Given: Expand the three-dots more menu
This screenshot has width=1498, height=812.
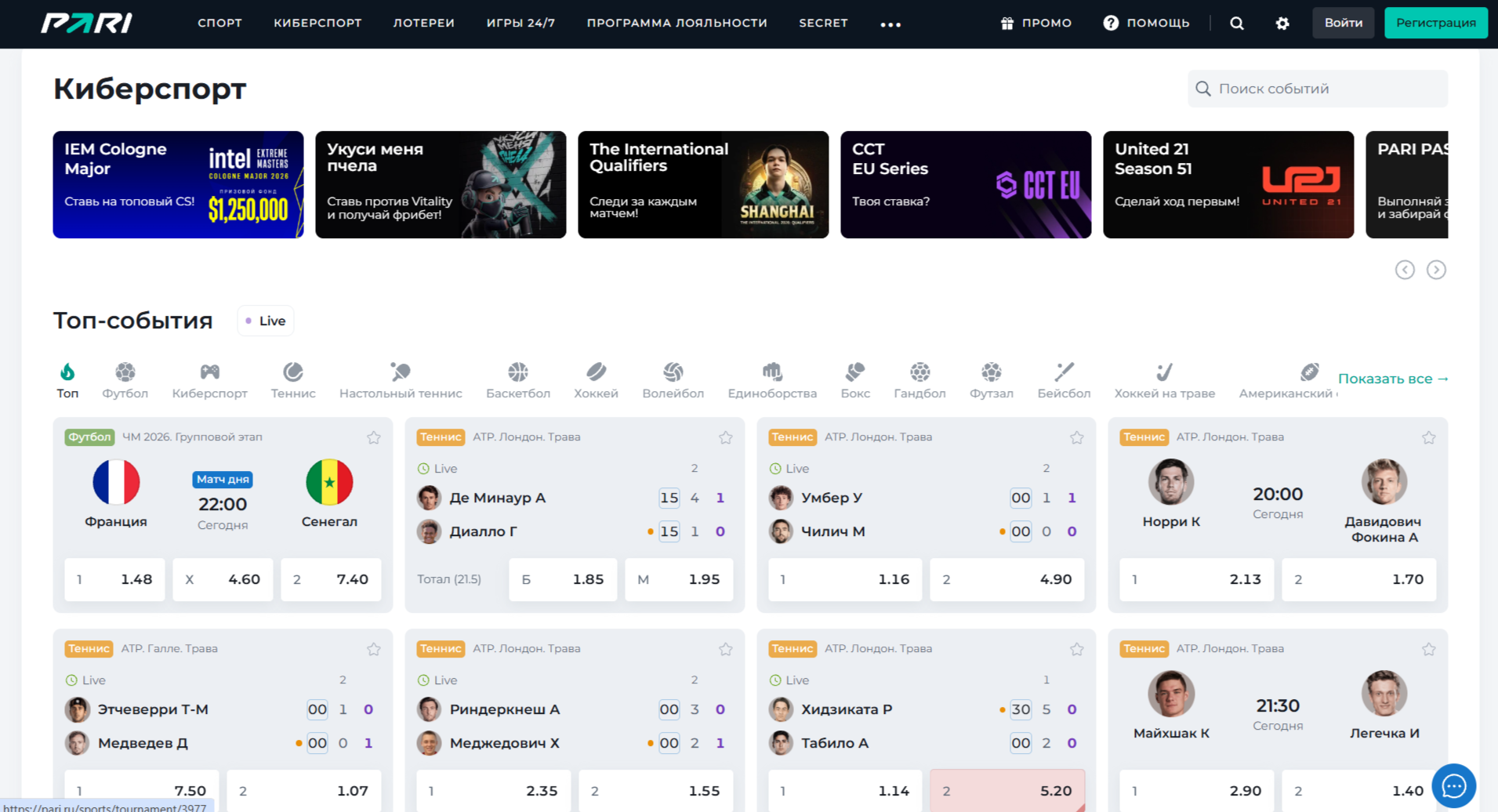Looking at the screenshot, I should tap(890, 24).
